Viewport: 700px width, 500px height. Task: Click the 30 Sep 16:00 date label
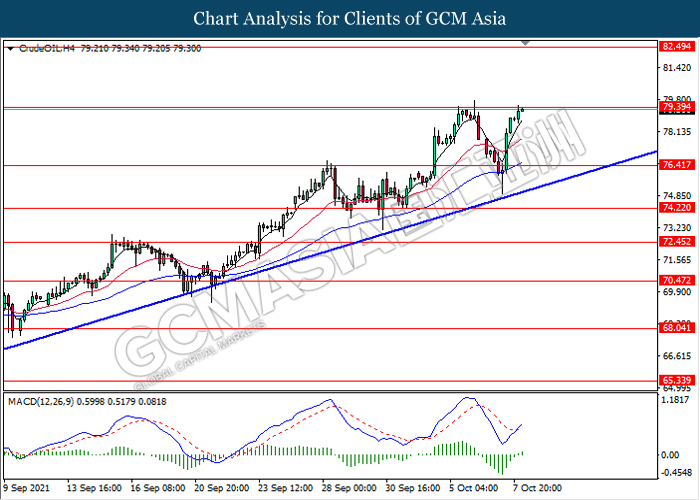(x=413, y=488)
